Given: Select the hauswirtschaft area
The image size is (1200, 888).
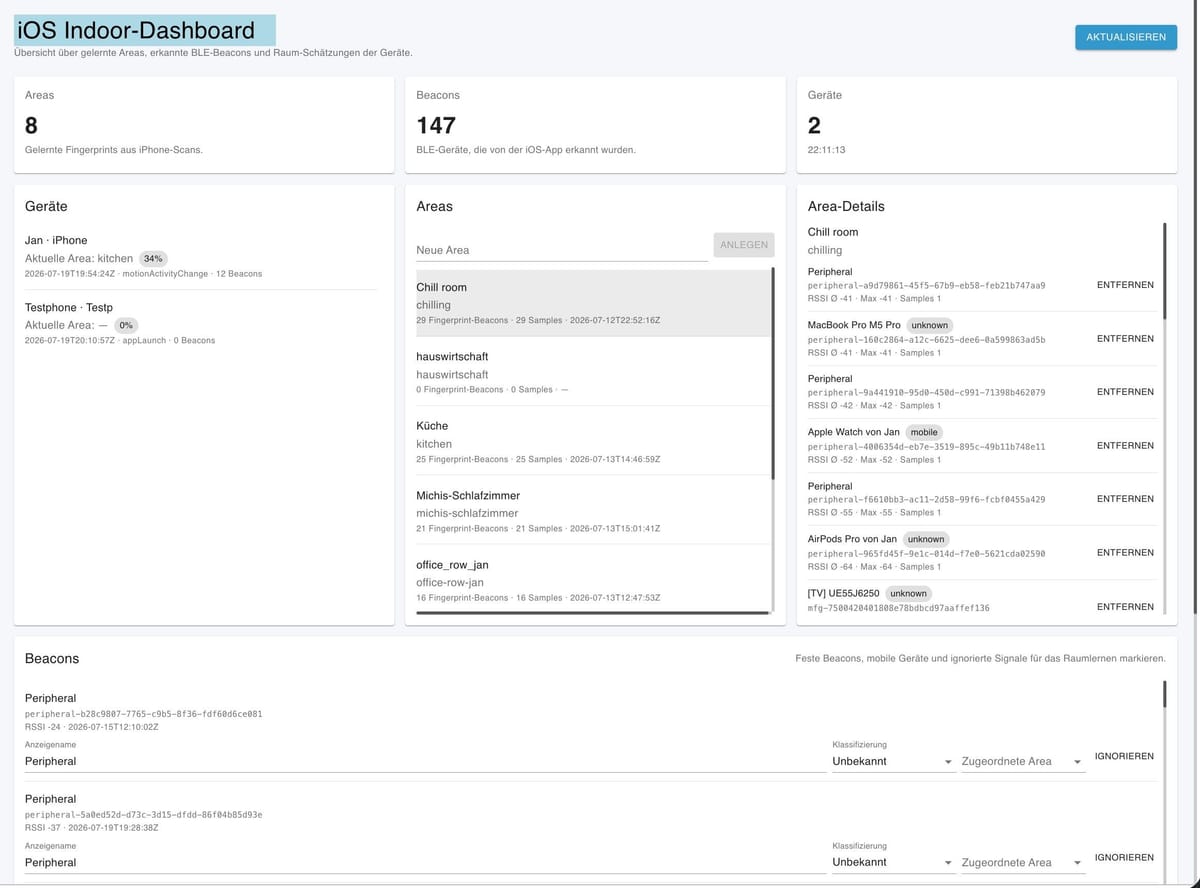Looking at the screenshot, I should click(593, 372).
